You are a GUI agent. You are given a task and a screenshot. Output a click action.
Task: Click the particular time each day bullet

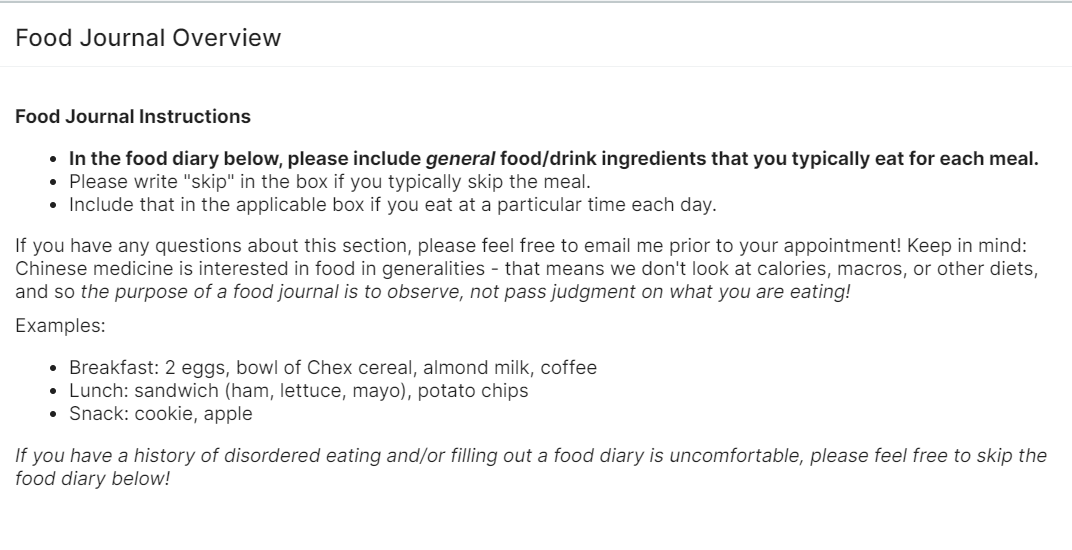392,205
